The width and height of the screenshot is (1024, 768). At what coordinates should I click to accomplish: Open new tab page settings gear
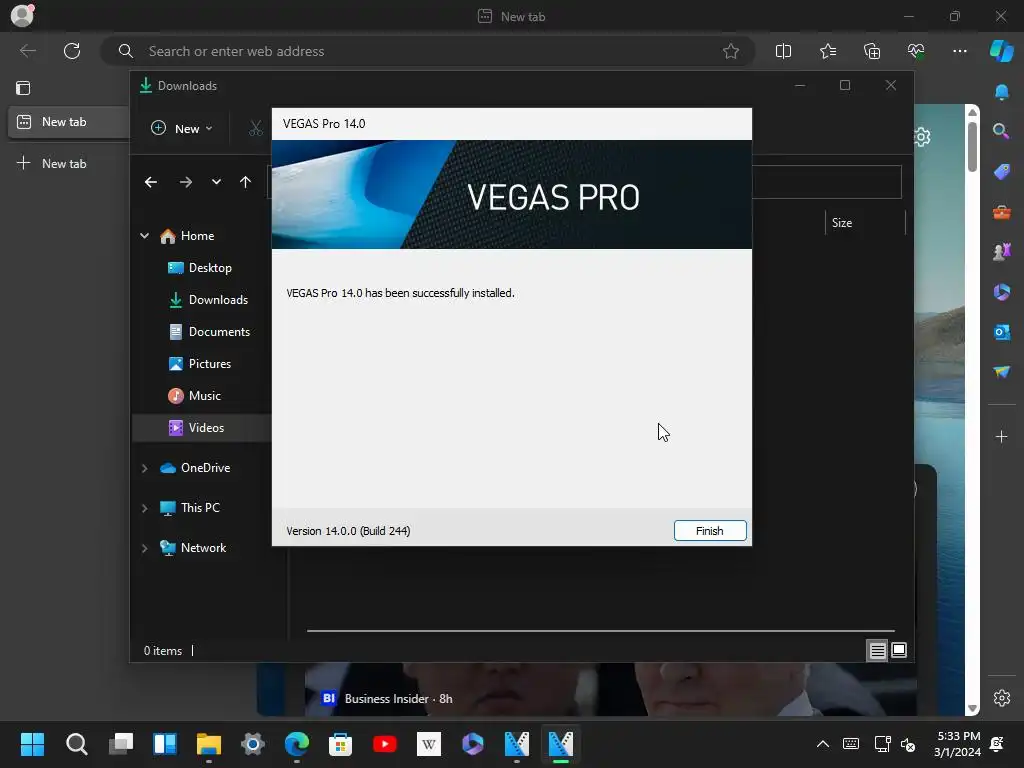tap(921, 137)
